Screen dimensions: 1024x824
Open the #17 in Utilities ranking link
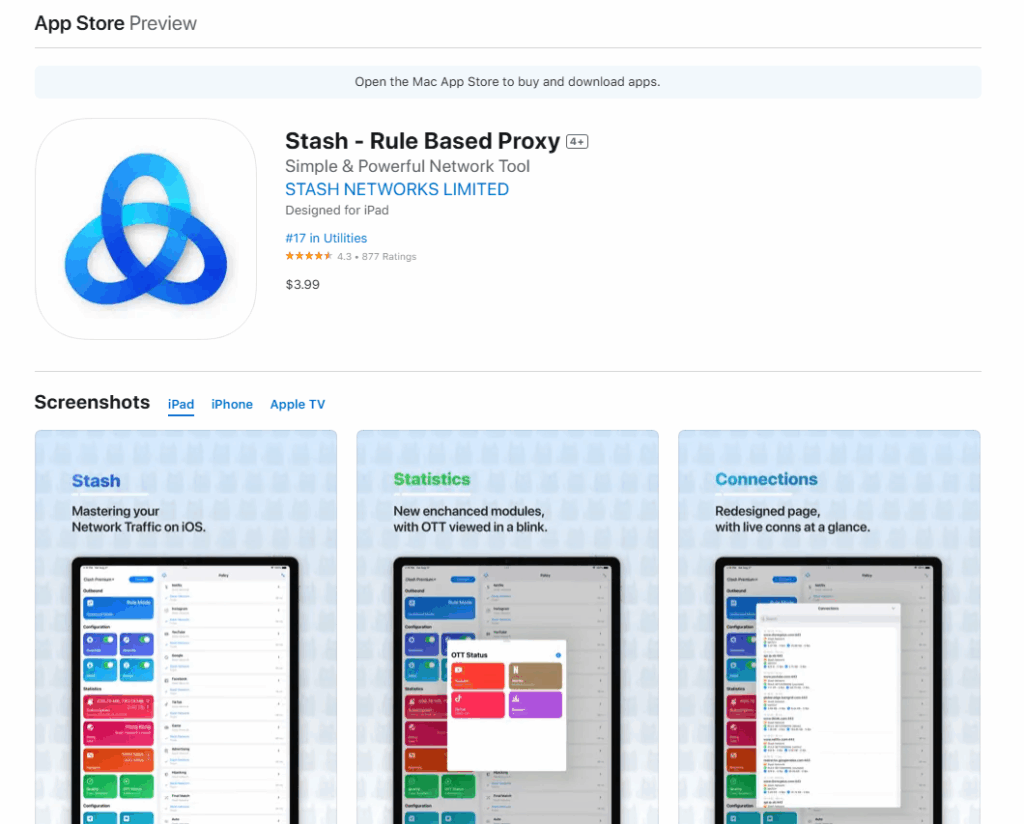coord(326,238)
